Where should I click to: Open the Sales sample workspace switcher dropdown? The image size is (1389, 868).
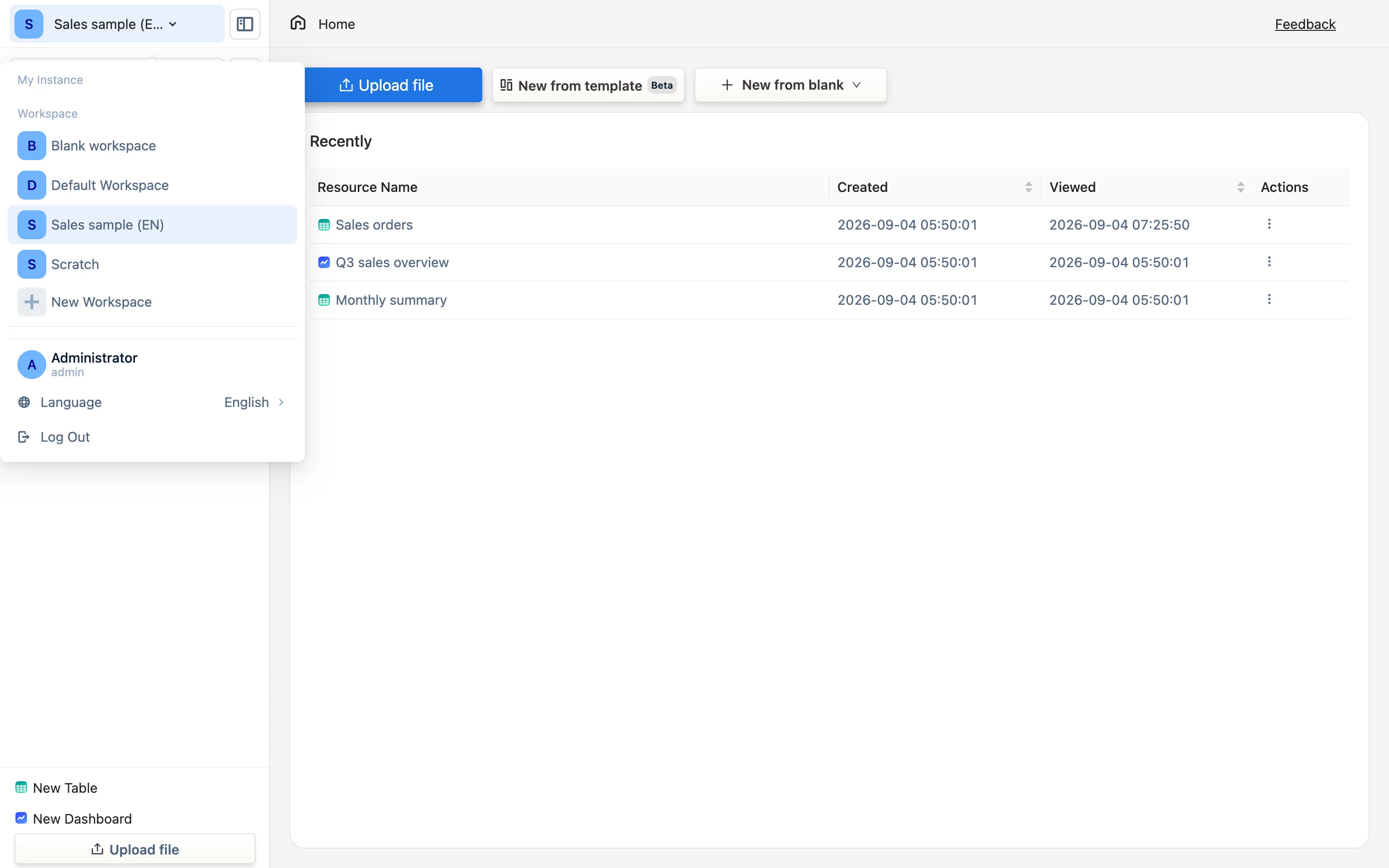117,24
